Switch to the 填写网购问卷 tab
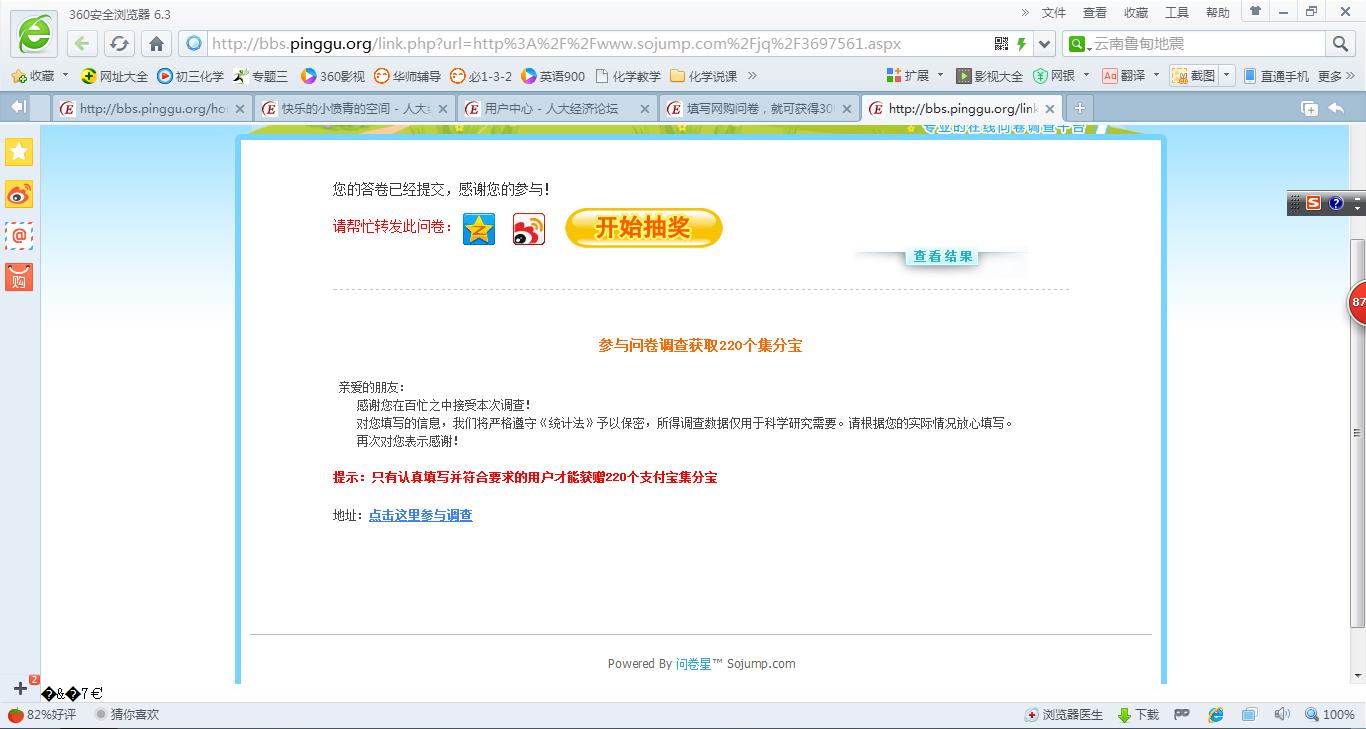Image resolution: width=1366 pixels, height=729 pixels. coord(759,109)
